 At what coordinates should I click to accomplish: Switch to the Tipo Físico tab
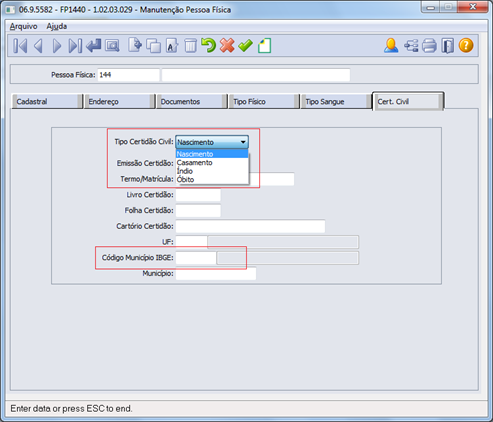[x=264, y=101]
